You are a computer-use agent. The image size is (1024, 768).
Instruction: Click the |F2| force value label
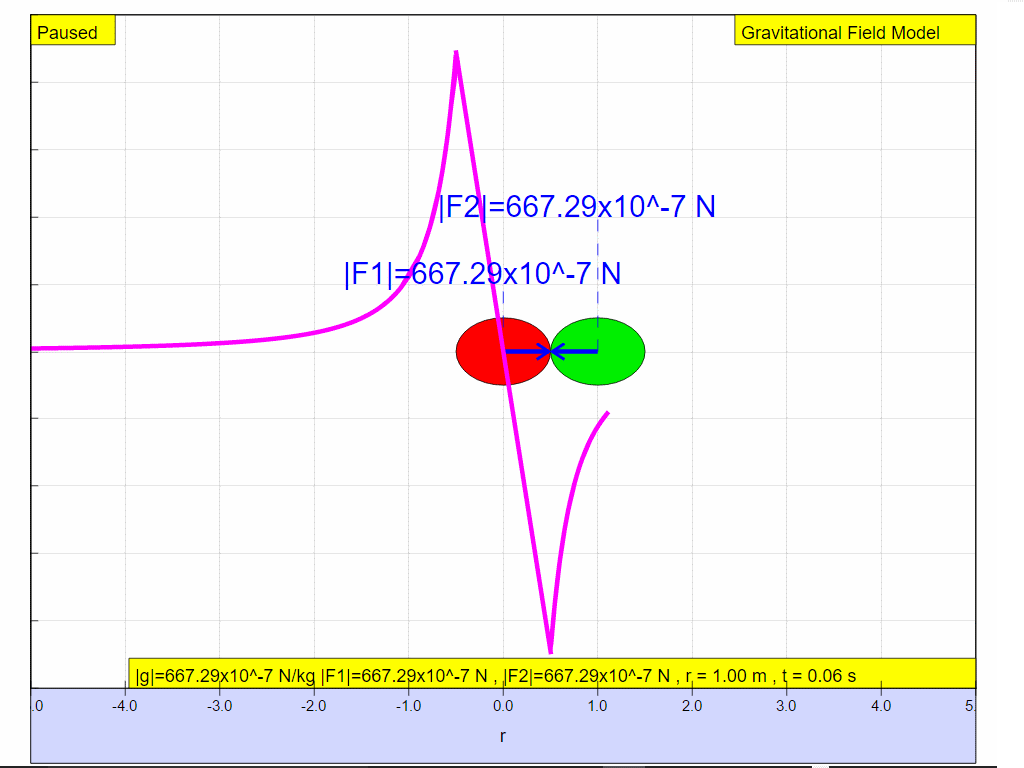click(x=577, y=207)
